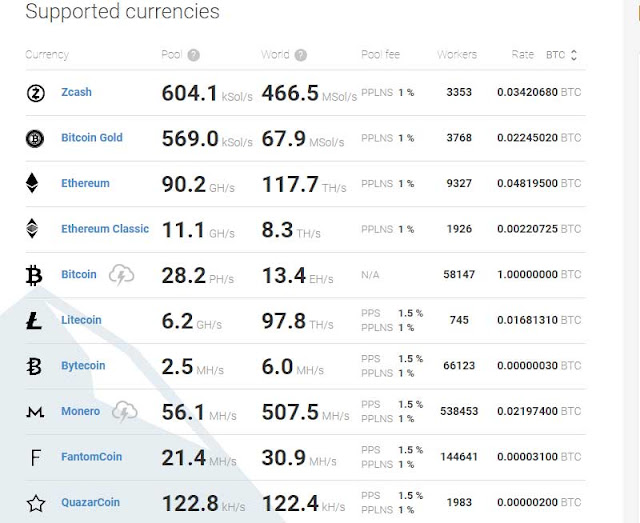
Task: Open the Bytecoin currency link
Action: [x=83, y=365]
